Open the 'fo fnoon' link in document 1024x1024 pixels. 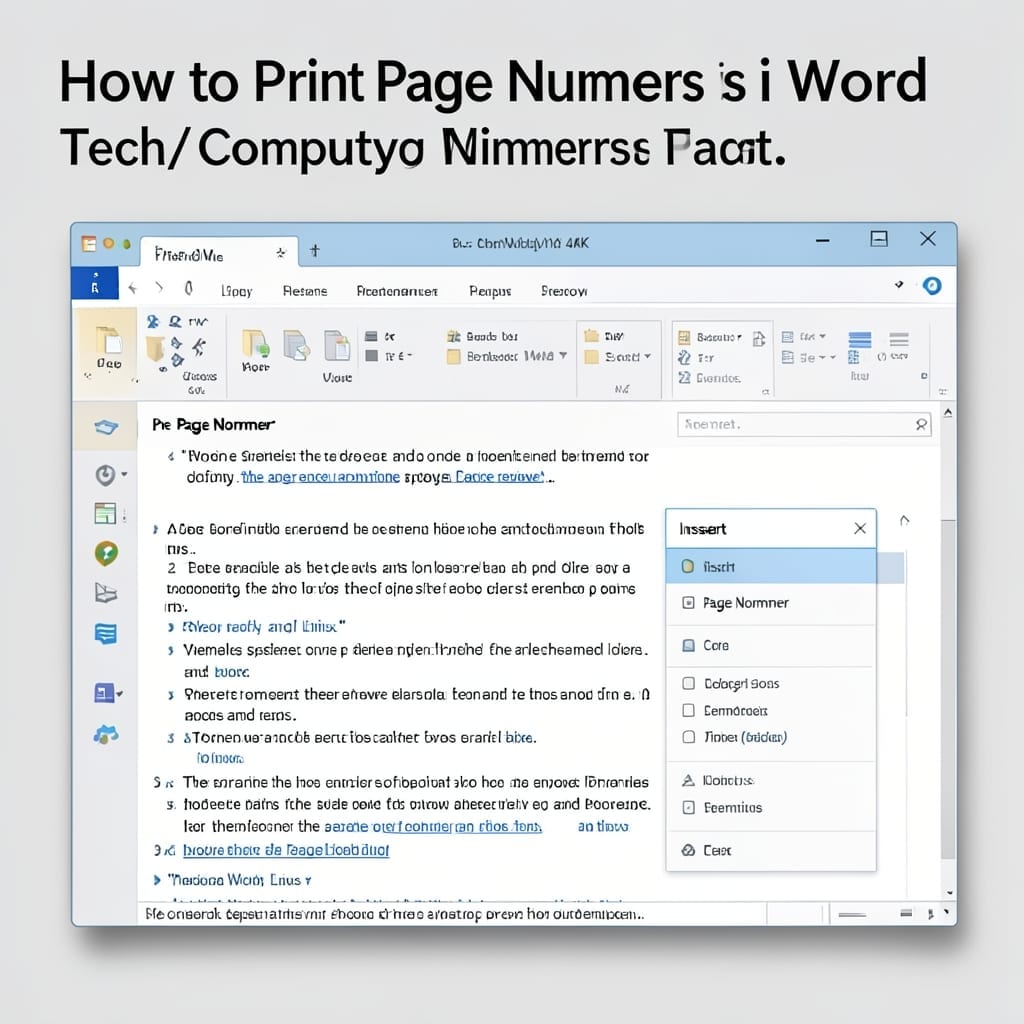[x=220, y=758]
